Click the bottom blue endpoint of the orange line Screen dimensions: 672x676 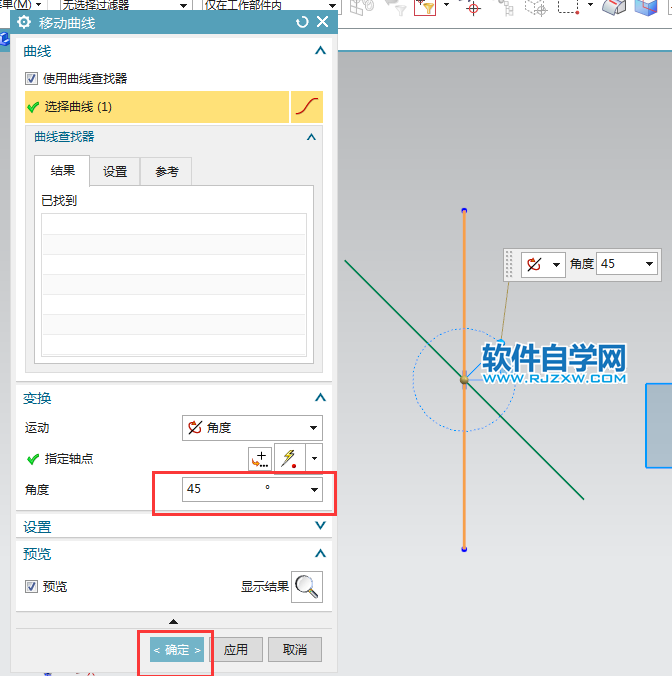[x=464, y=549]
